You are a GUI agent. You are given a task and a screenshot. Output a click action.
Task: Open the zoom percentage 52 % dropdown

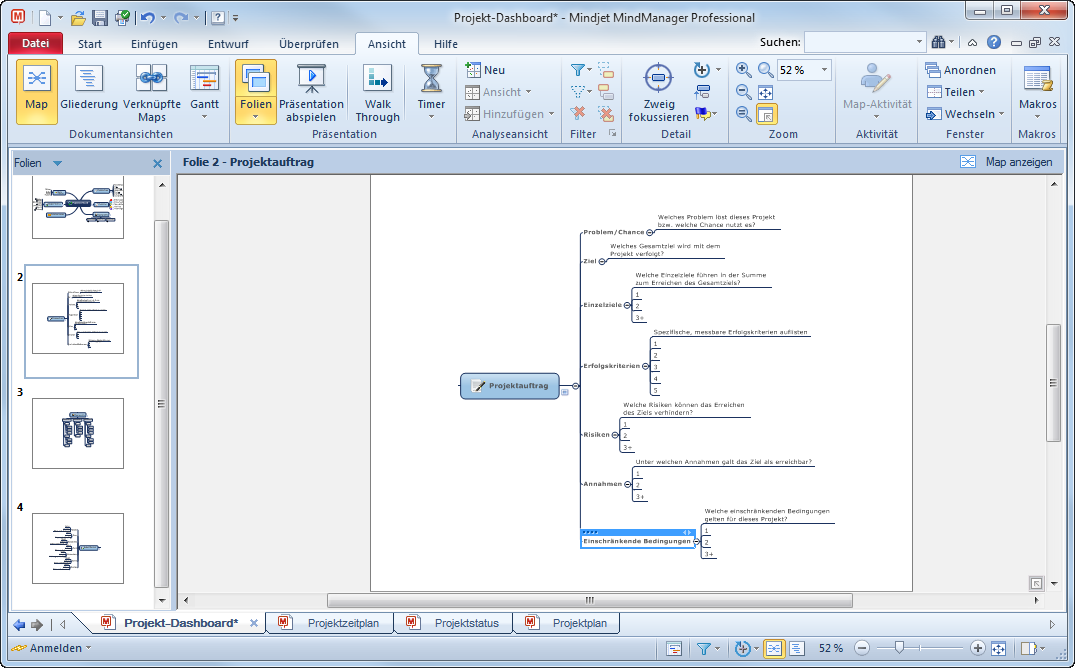[824, 70]
